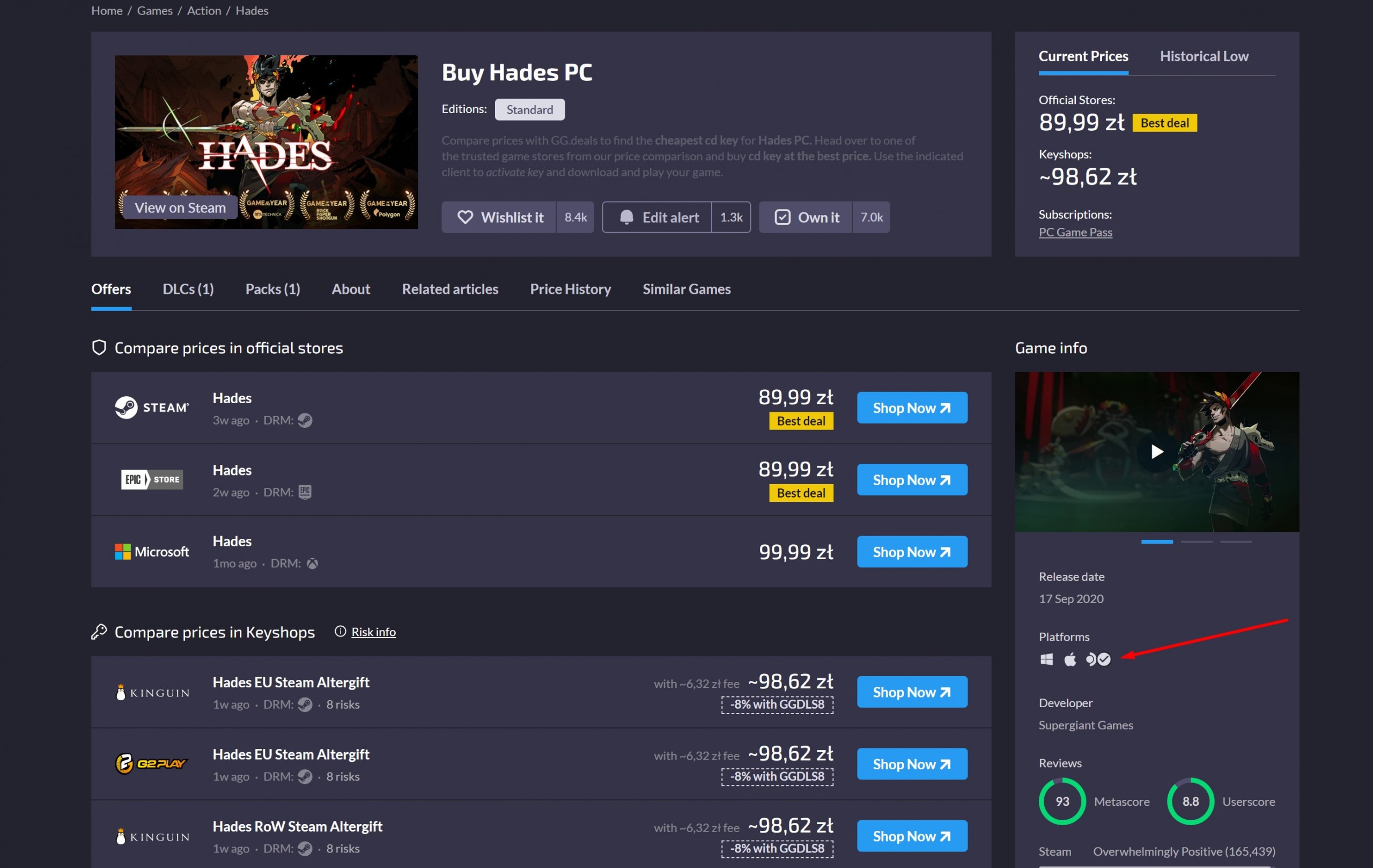Open the Risk info link

[x=373, y=632]
